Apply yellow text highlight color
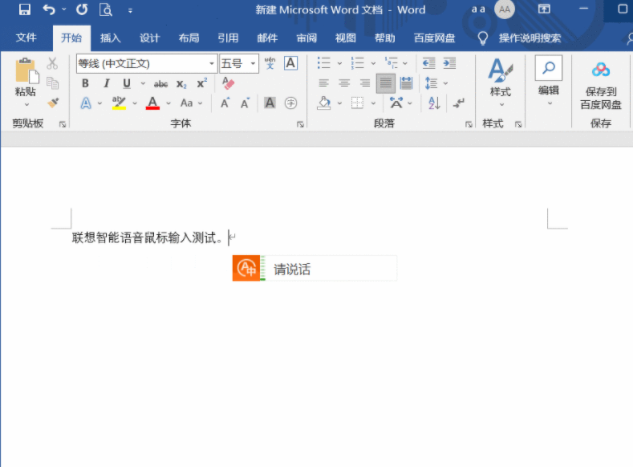Screen dimensions: 633x467 pyautogui.click(x=119, y=103)
